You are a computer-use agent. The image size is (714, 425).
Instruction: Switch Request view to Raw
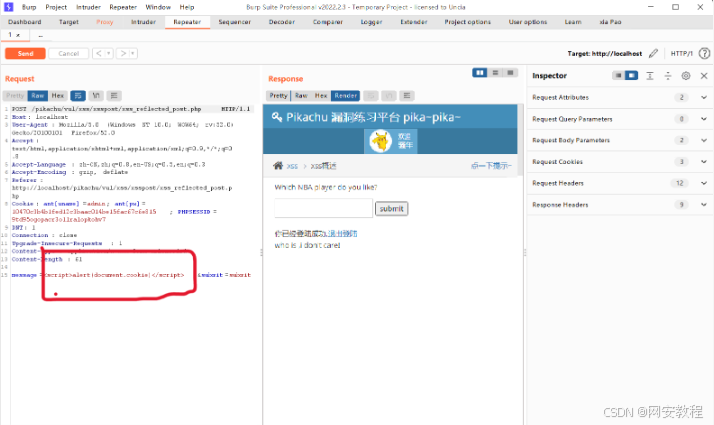[38, 96]
